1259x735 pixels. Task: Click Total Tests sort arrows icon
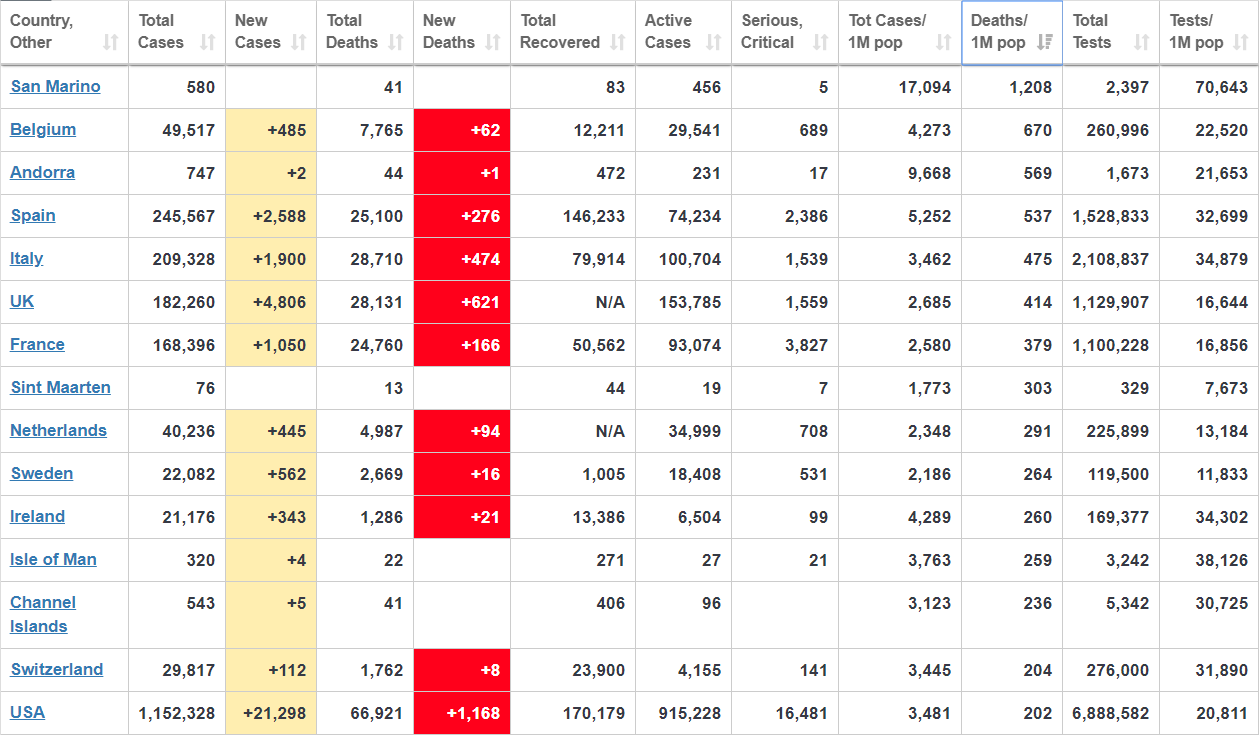1141,42
